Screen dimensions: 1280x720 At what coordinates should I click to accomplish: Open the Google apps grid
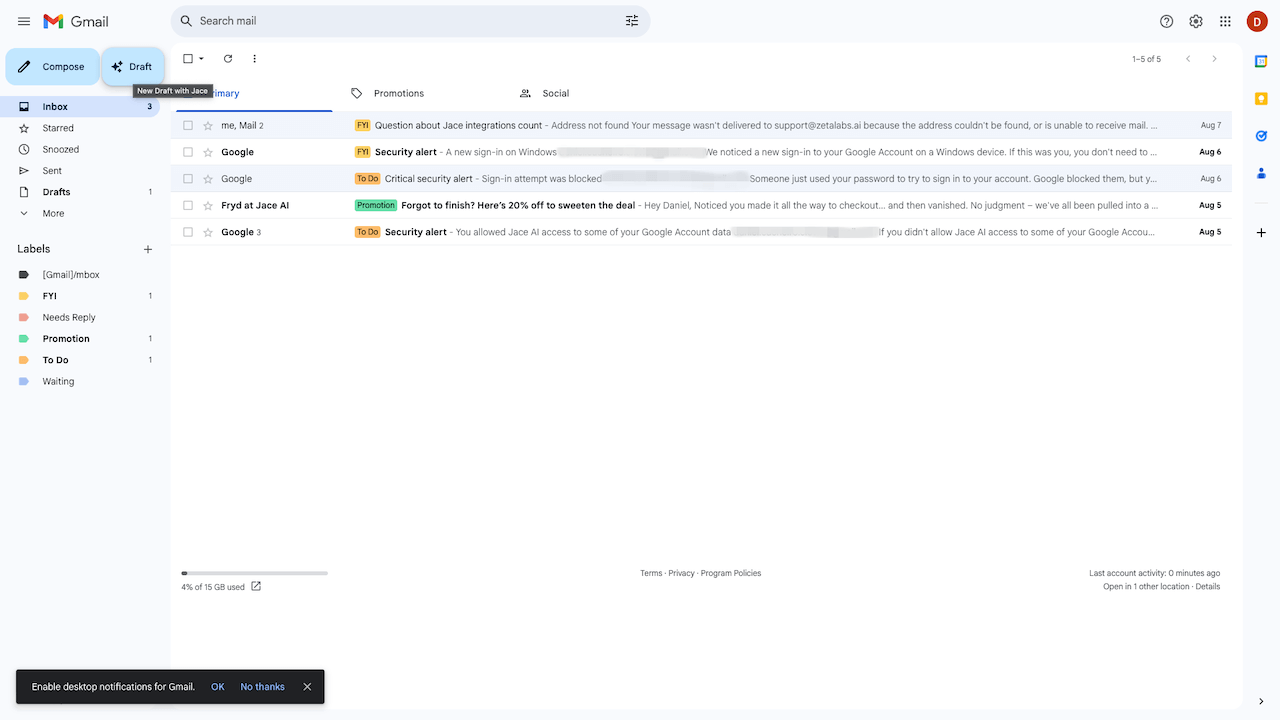point(1225,20)
